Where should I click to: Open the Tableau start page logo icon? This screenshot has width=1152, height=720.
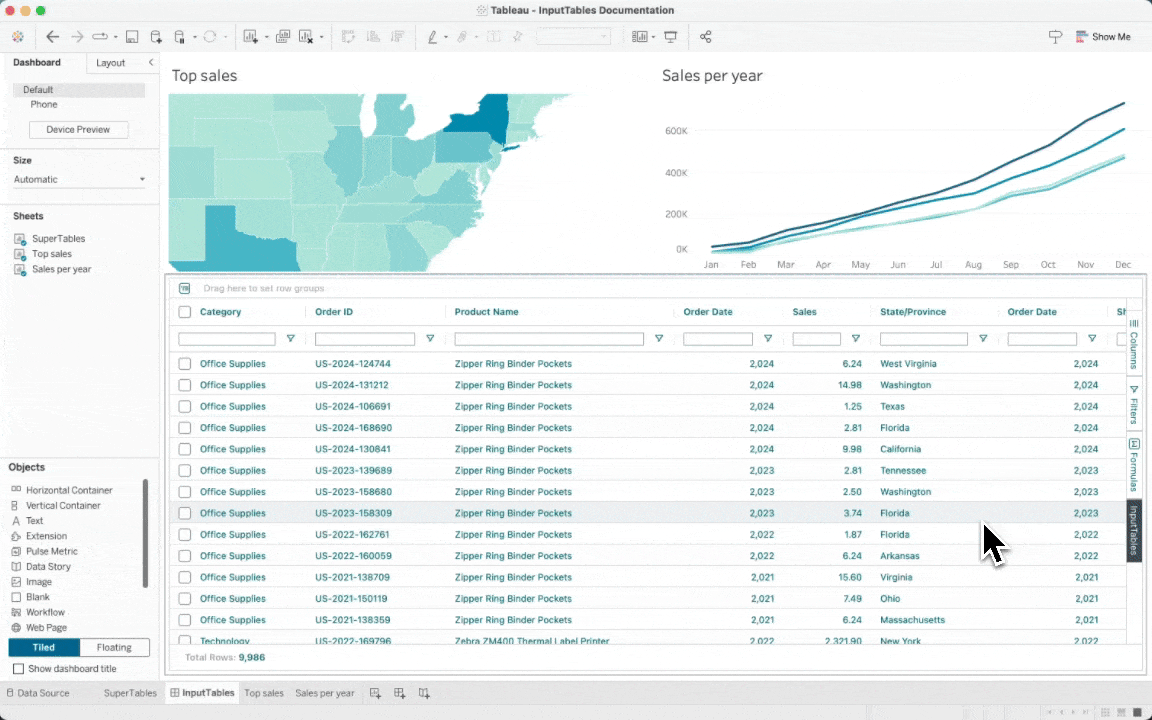pos(18,37)
